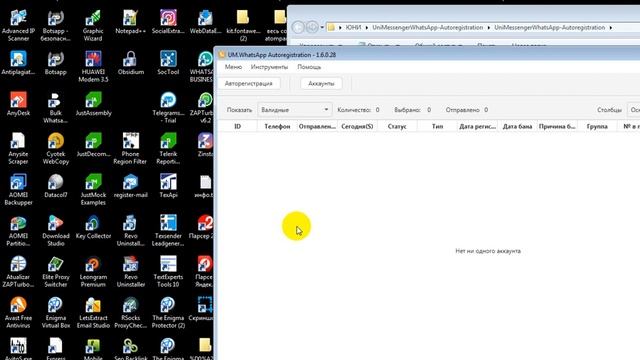Launch Avast Free Antivirus shortcut
This screenshot has height=360, width=640.
(18, 312)
